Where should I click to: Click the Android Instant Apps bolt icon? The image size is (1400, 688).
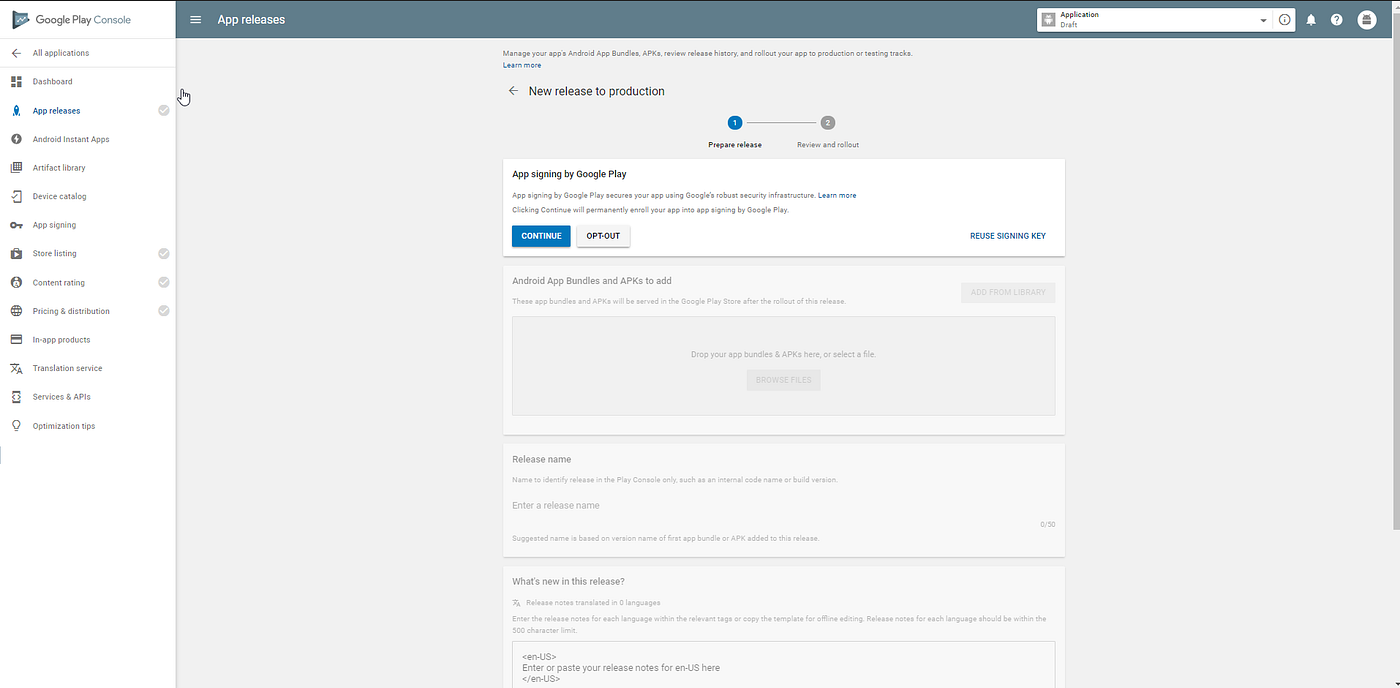coord(16,139)
